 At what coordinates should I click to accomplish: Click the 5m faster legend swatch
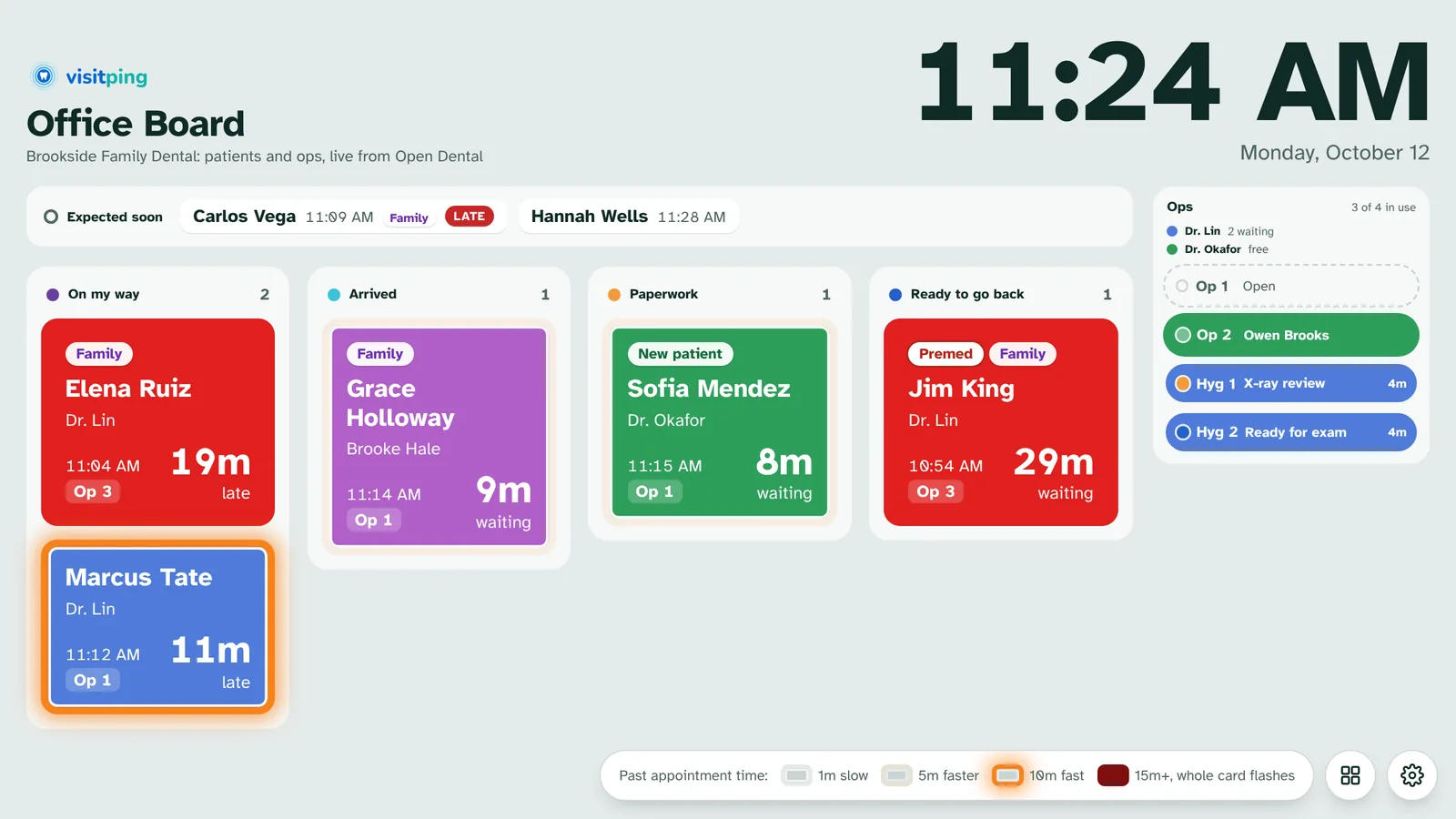coord(896,775)
